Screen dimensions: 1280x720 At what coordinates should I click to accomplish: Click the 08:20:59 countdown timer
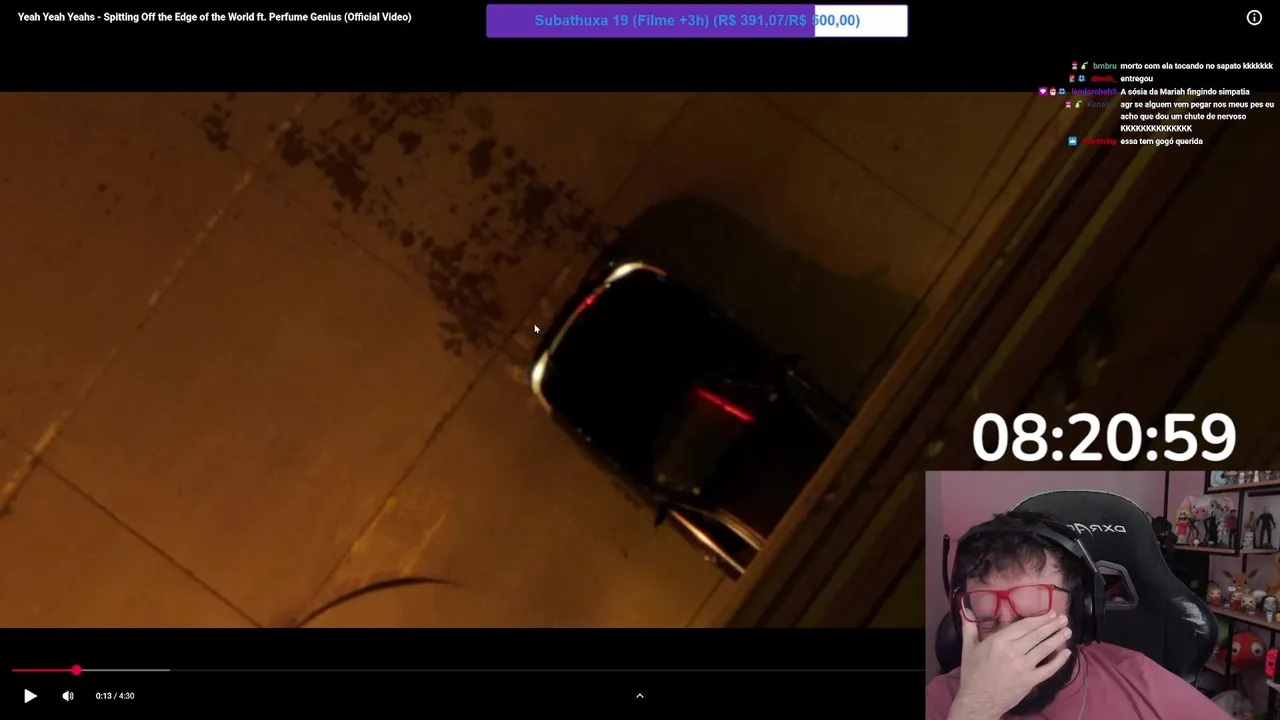[x=1104, y=437]
